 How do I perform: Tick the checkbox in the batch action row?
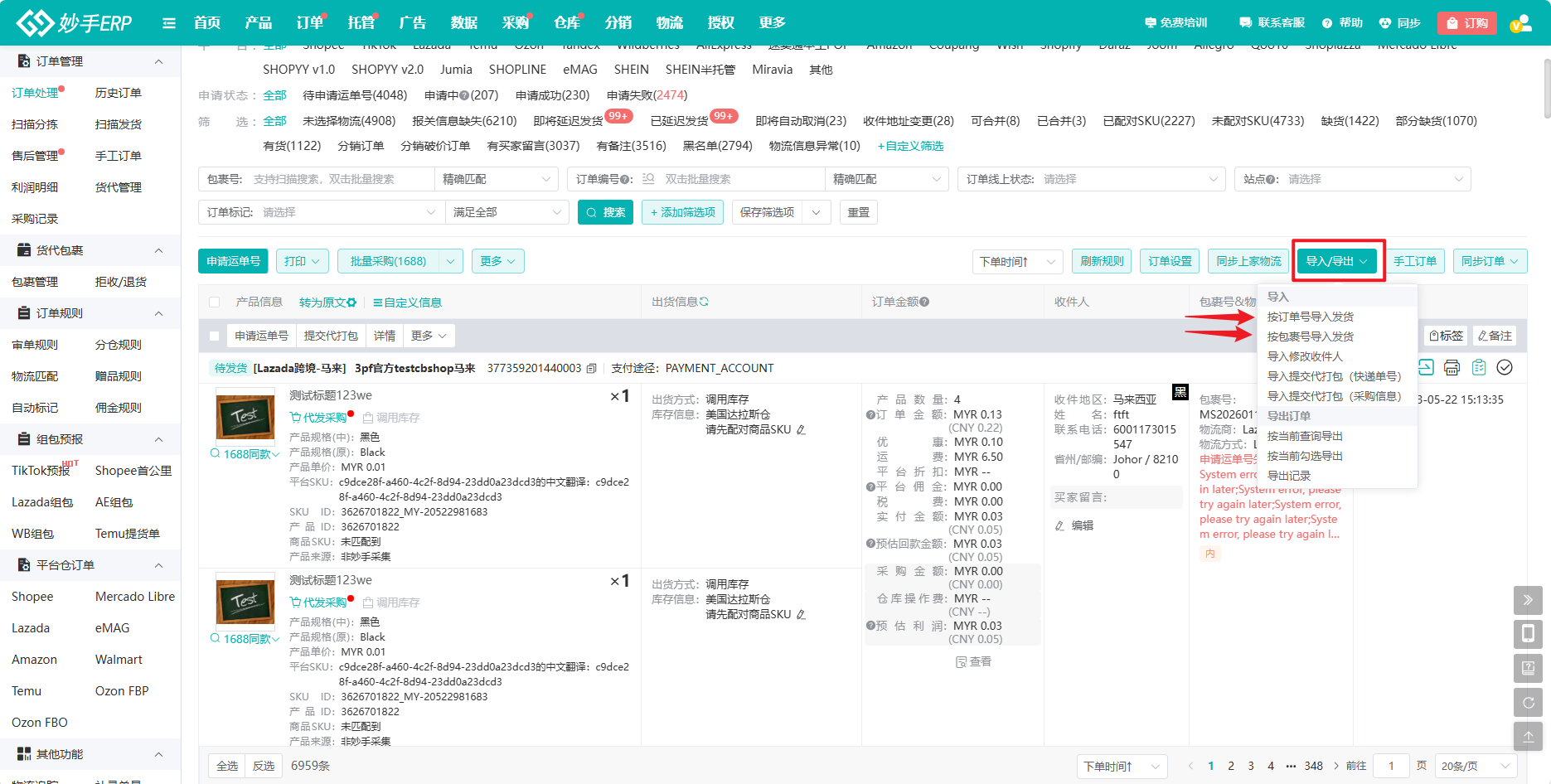tap(215, 336)
